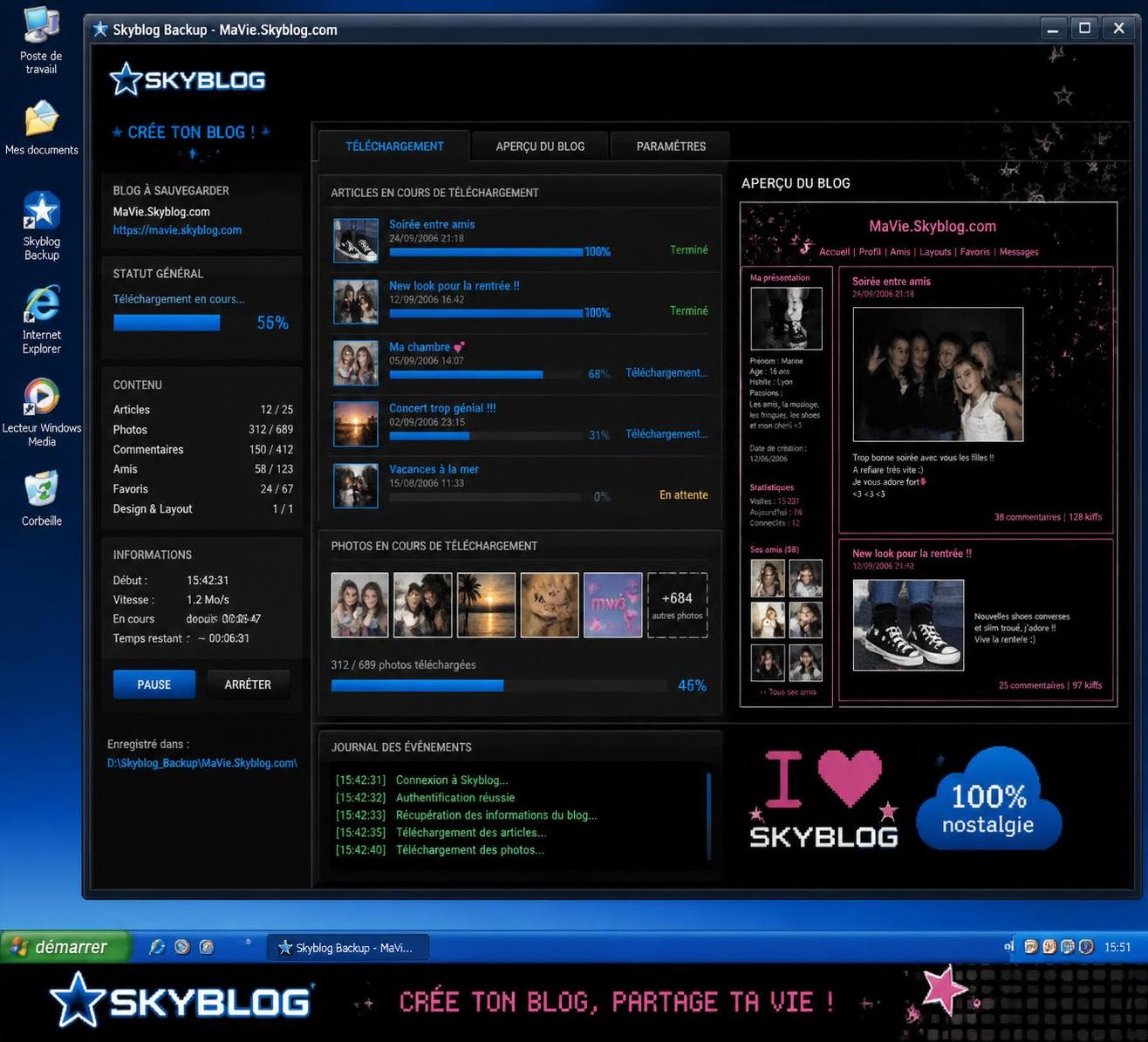Open Internet Explorer desktop icon

tap(41, 320)
